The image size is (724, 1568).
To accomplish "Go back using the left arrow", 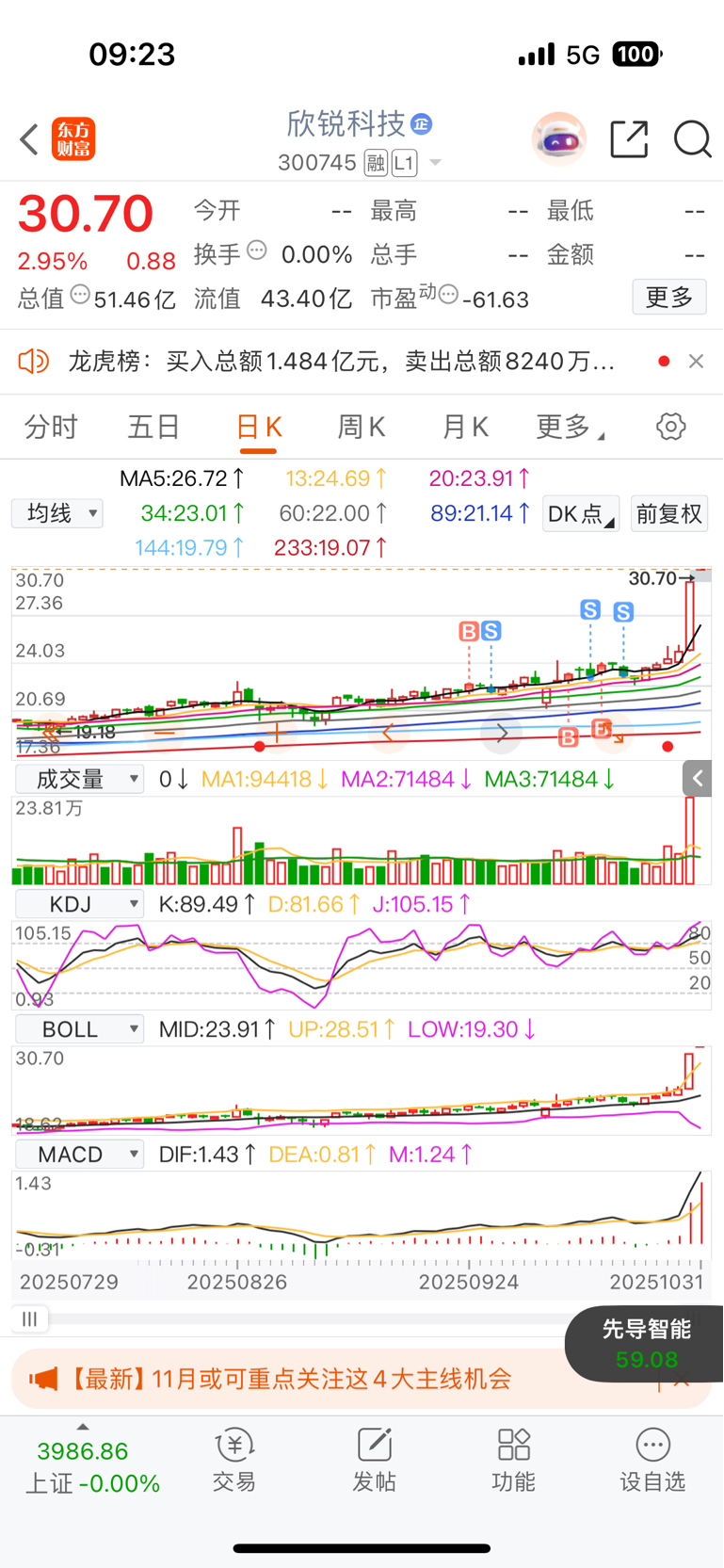I will pyautogui.click(x=29, y=139).
